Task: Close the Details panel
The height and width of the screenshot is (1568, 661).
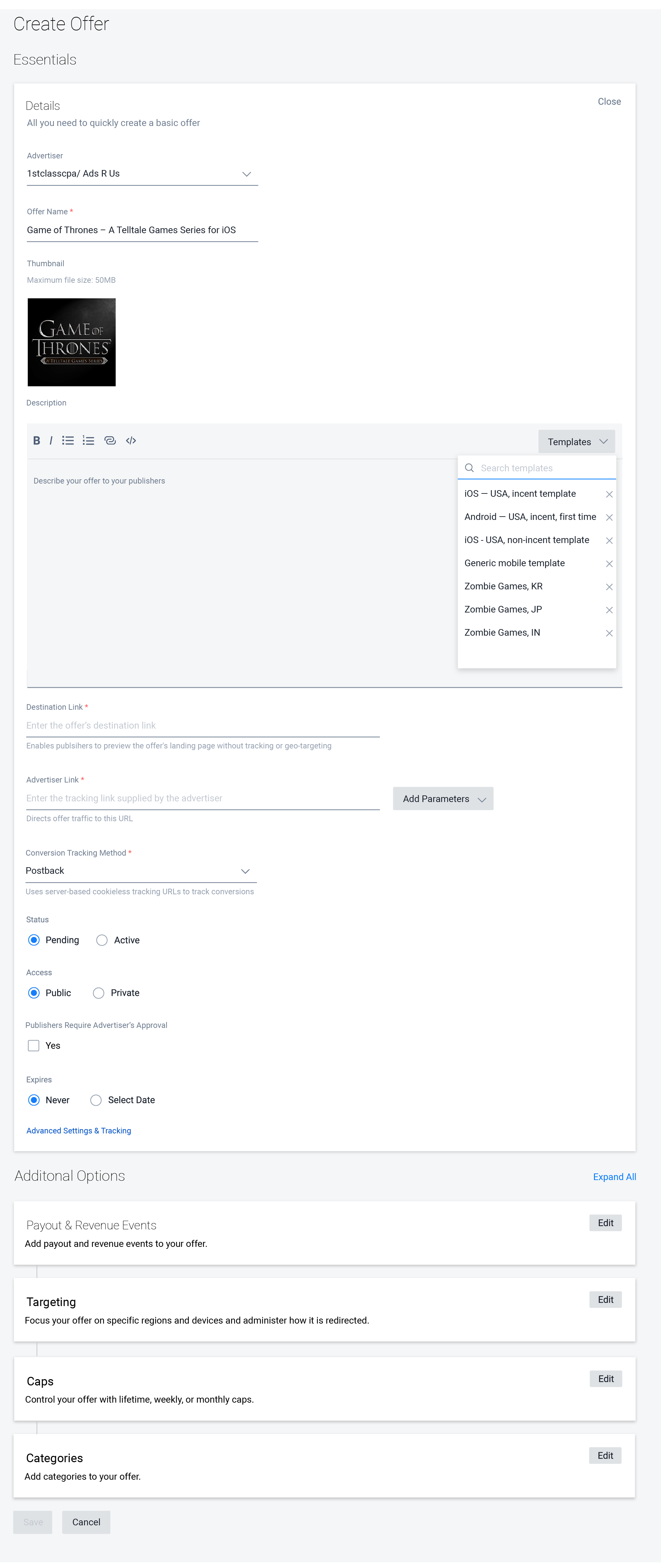Action: [609, 102]
